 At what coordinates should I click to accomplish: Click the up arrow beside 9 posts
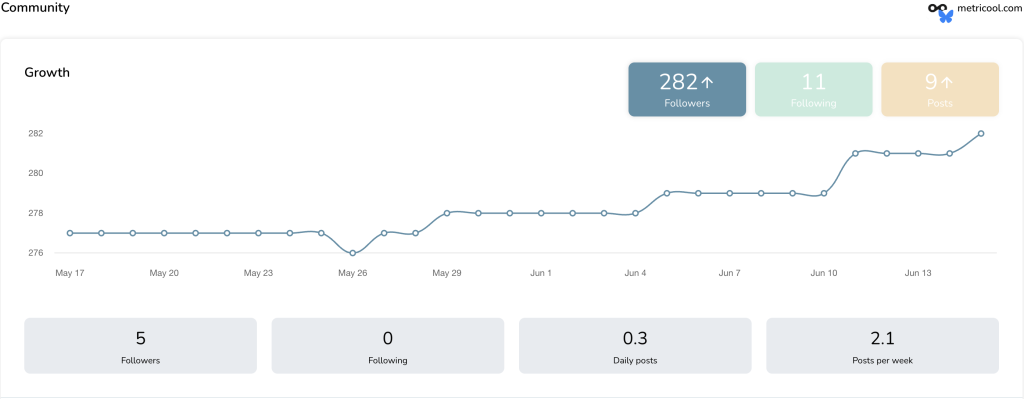[x=948, y=82]
